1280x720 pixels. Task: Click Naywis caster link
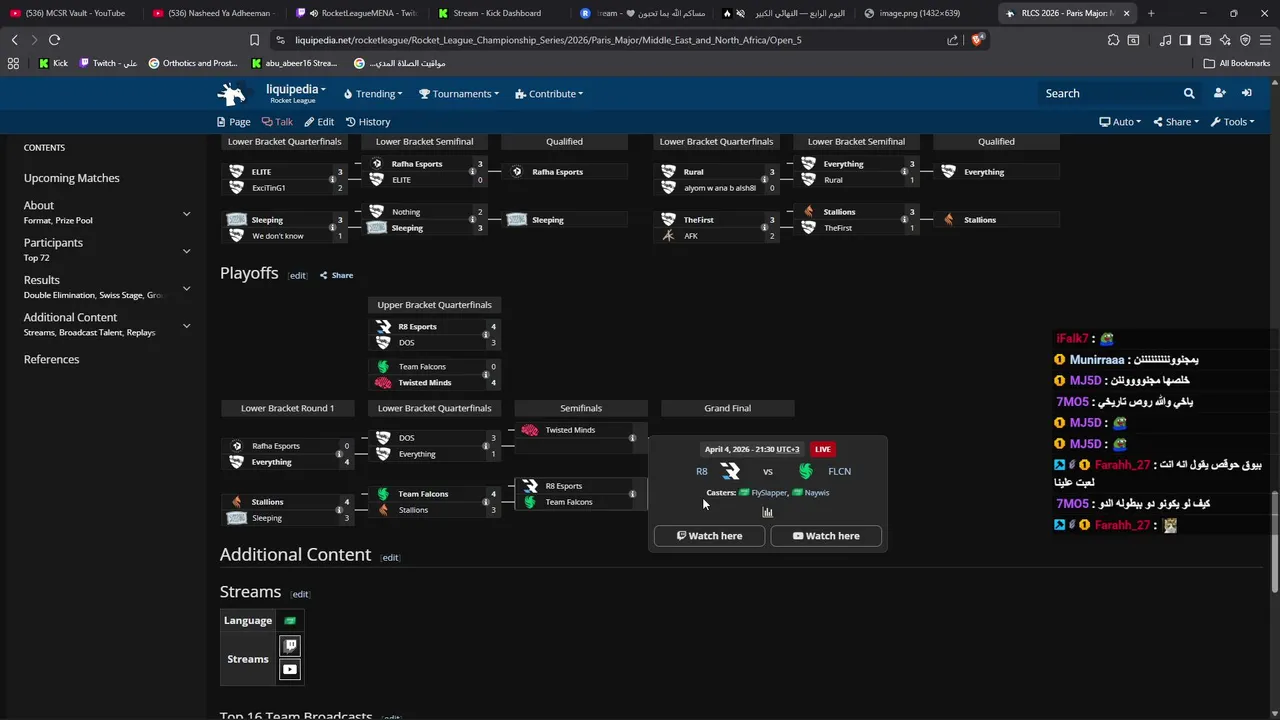coord(817,493)
